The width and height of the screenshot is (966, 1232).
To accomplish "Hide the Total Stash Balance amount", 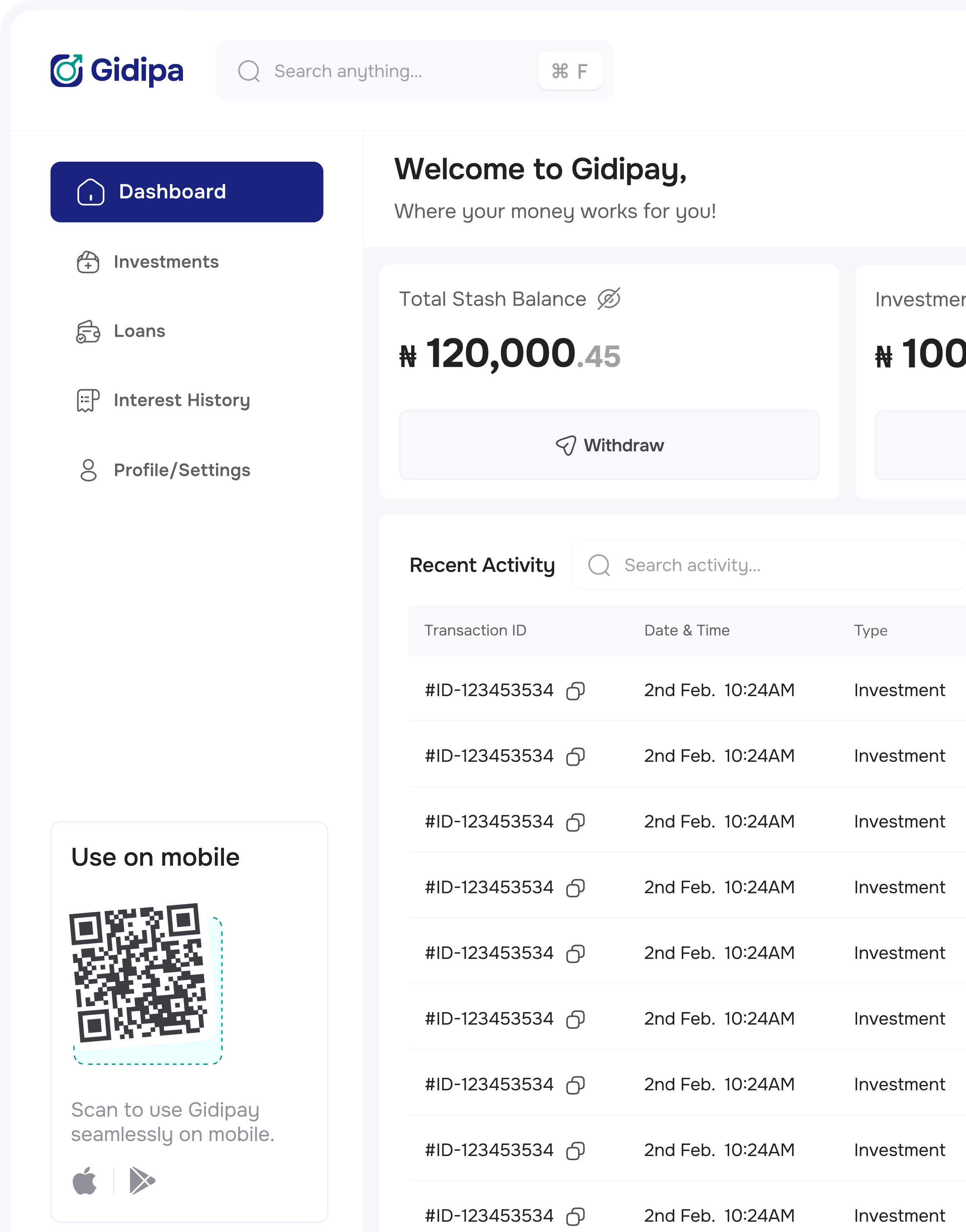I will click(609, 299).
